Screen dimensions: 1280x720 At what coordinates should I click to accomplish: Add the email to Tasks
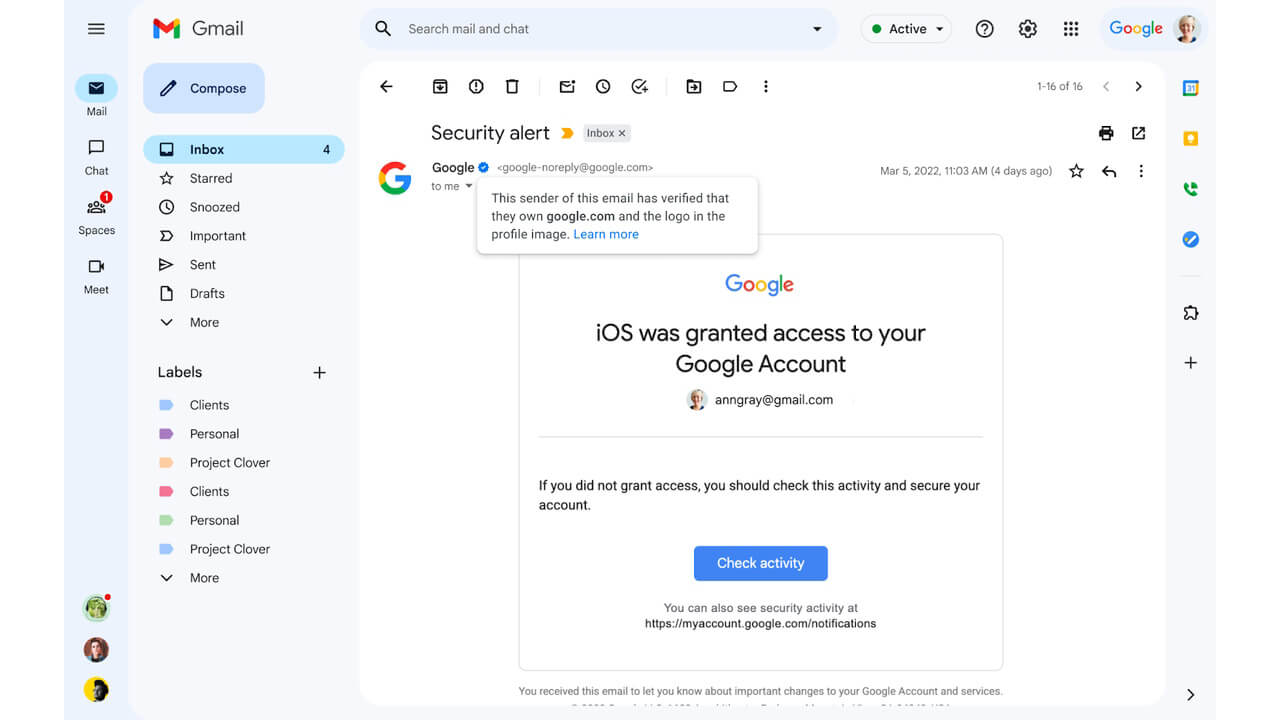639,87
